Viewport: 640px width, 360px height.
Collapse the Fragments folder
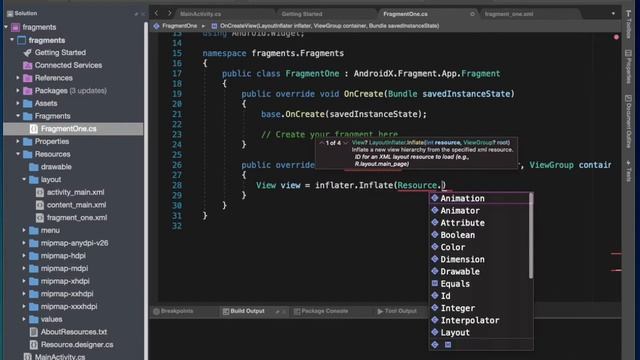point(18,116)
